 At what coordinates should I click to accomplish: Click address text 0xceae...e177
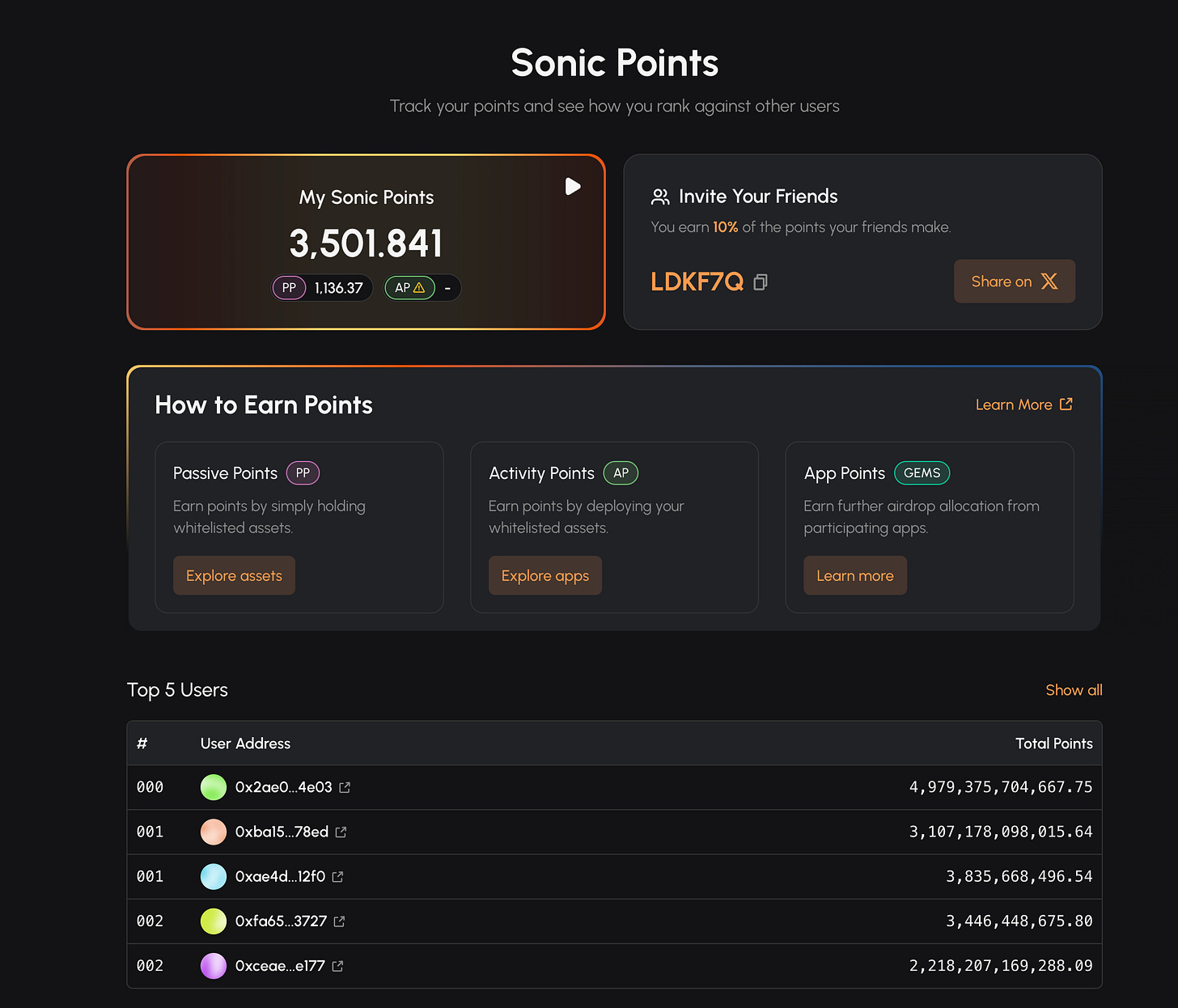280,965
